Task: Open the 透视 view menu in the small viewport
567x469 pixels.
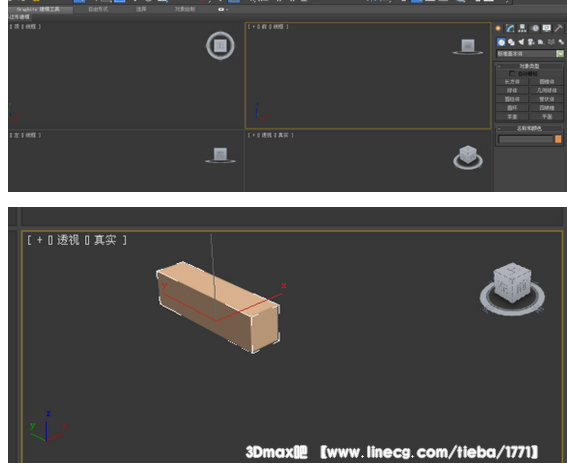Action: (x=267, y=135)
